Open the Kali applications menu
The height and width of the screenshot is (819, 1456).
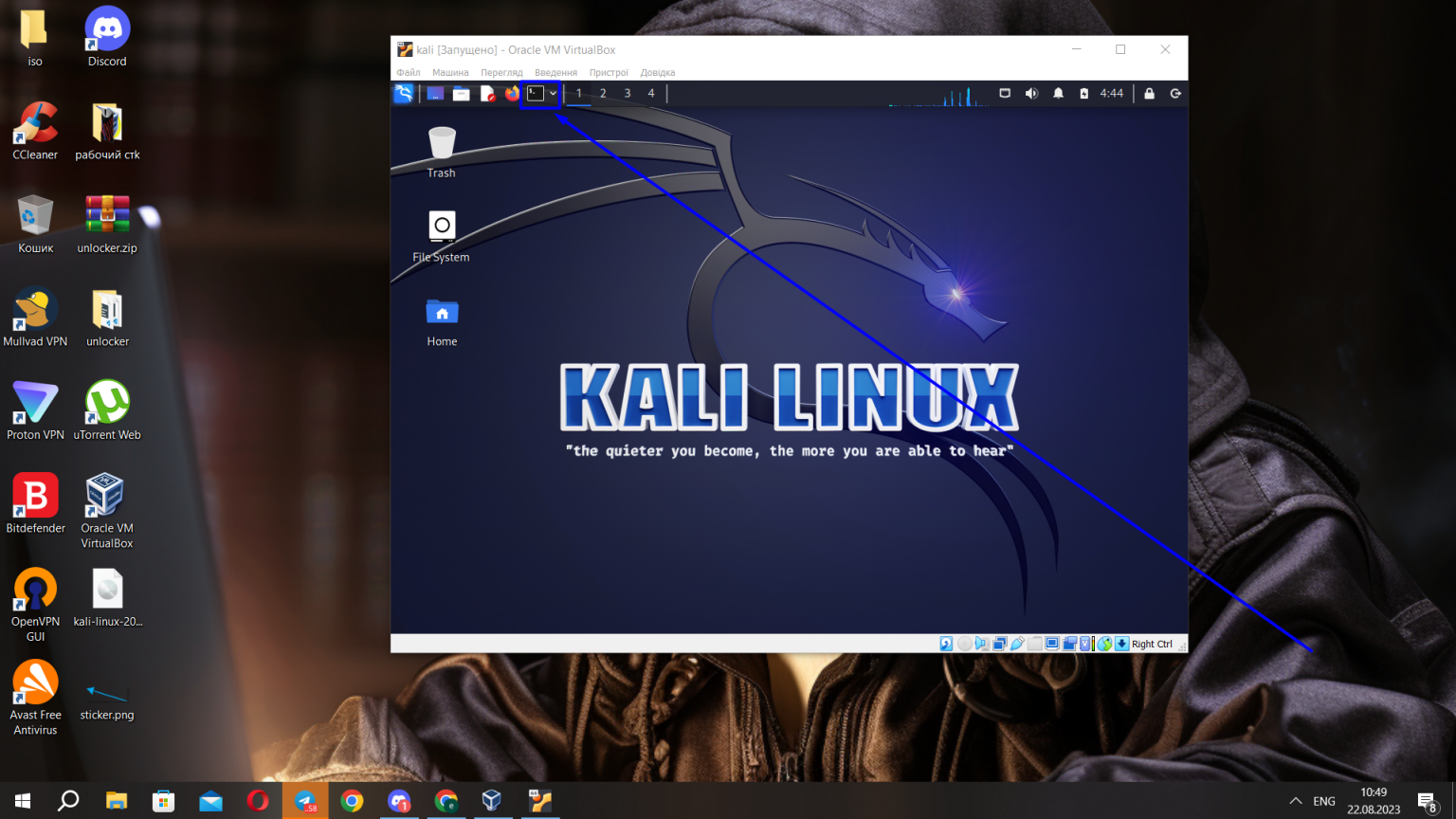(403, 93)
